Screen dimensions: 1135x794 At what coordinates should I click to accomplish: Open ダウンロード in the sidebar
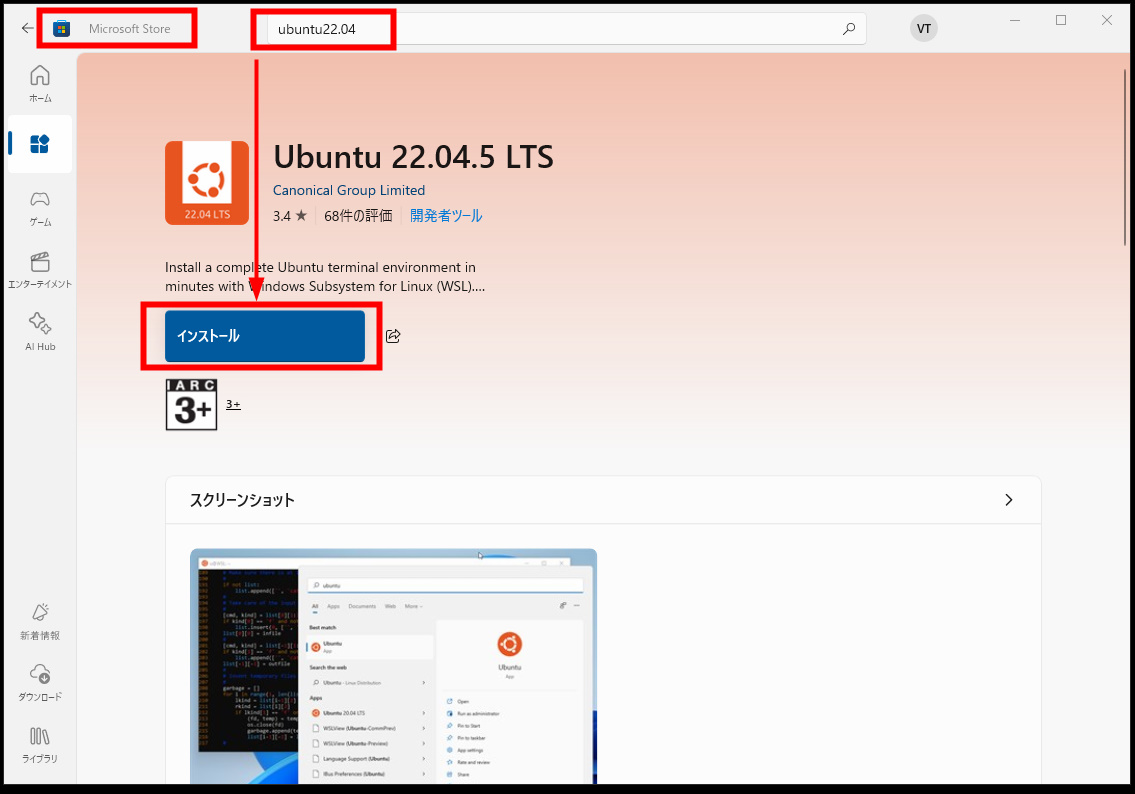click(40, 683)
